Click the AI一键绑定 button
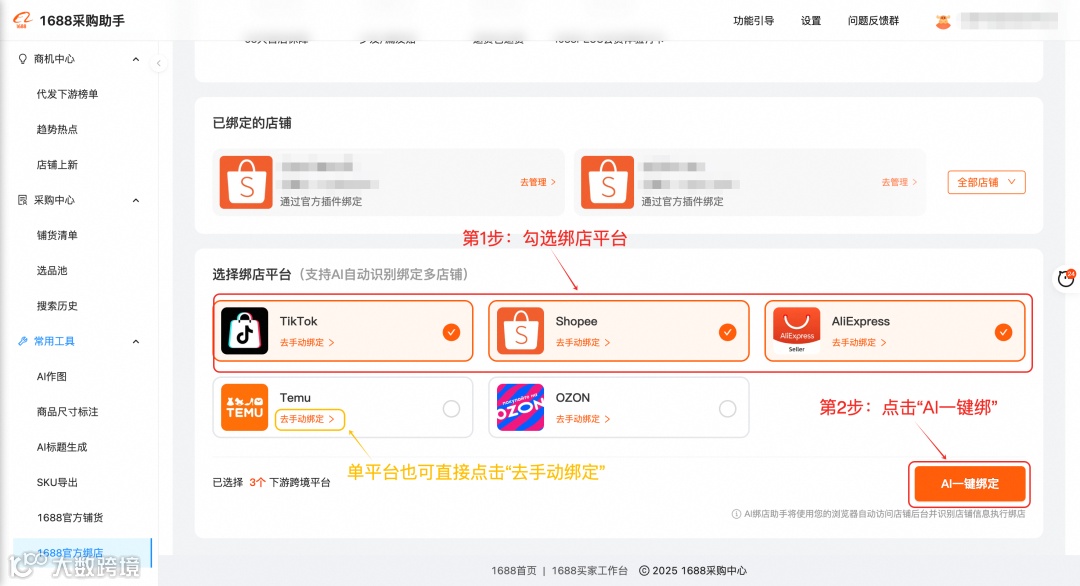 pyautogui.click(x=970, y=484)
